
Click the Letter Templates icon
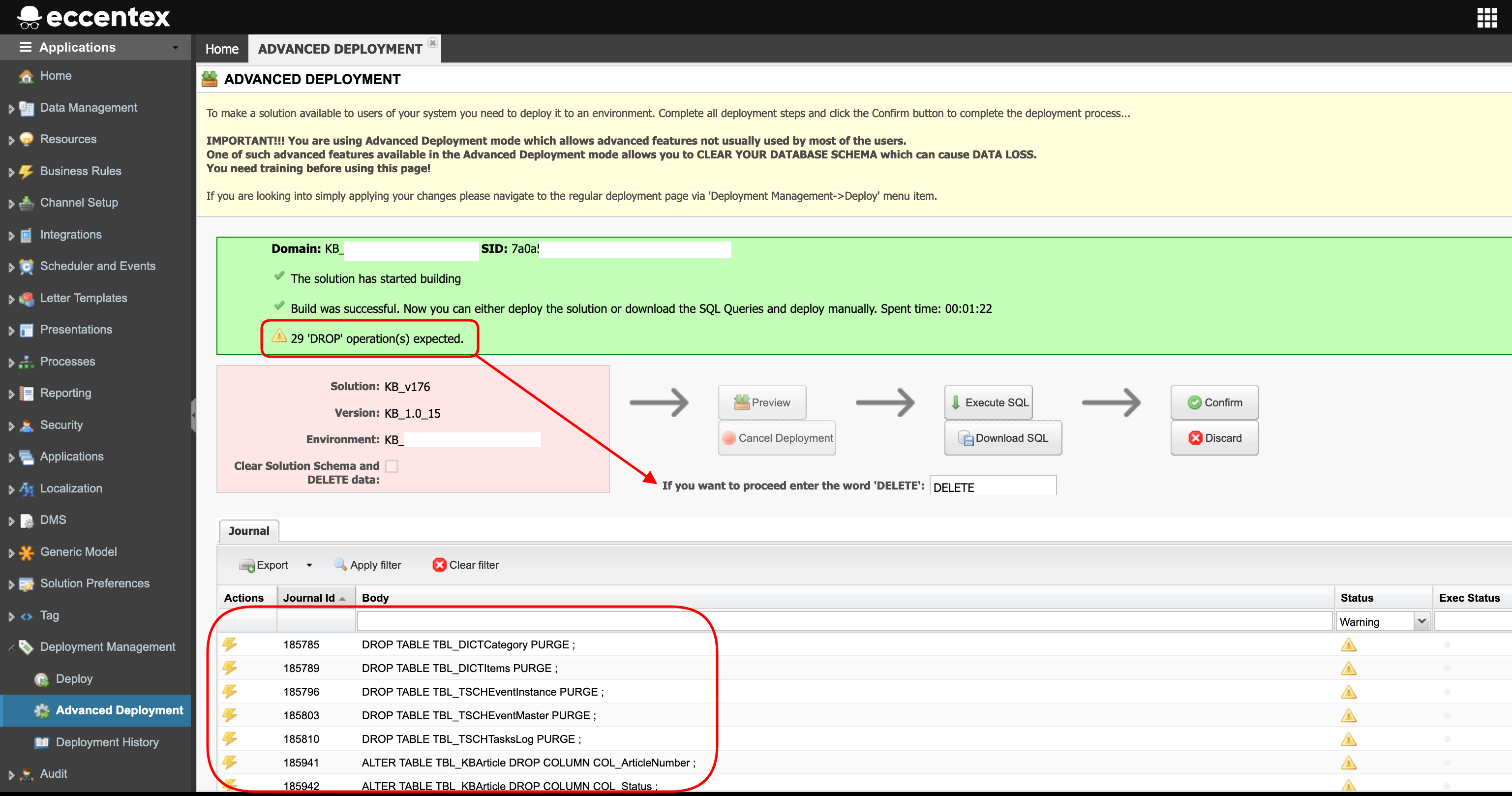(x=26, y=298)
